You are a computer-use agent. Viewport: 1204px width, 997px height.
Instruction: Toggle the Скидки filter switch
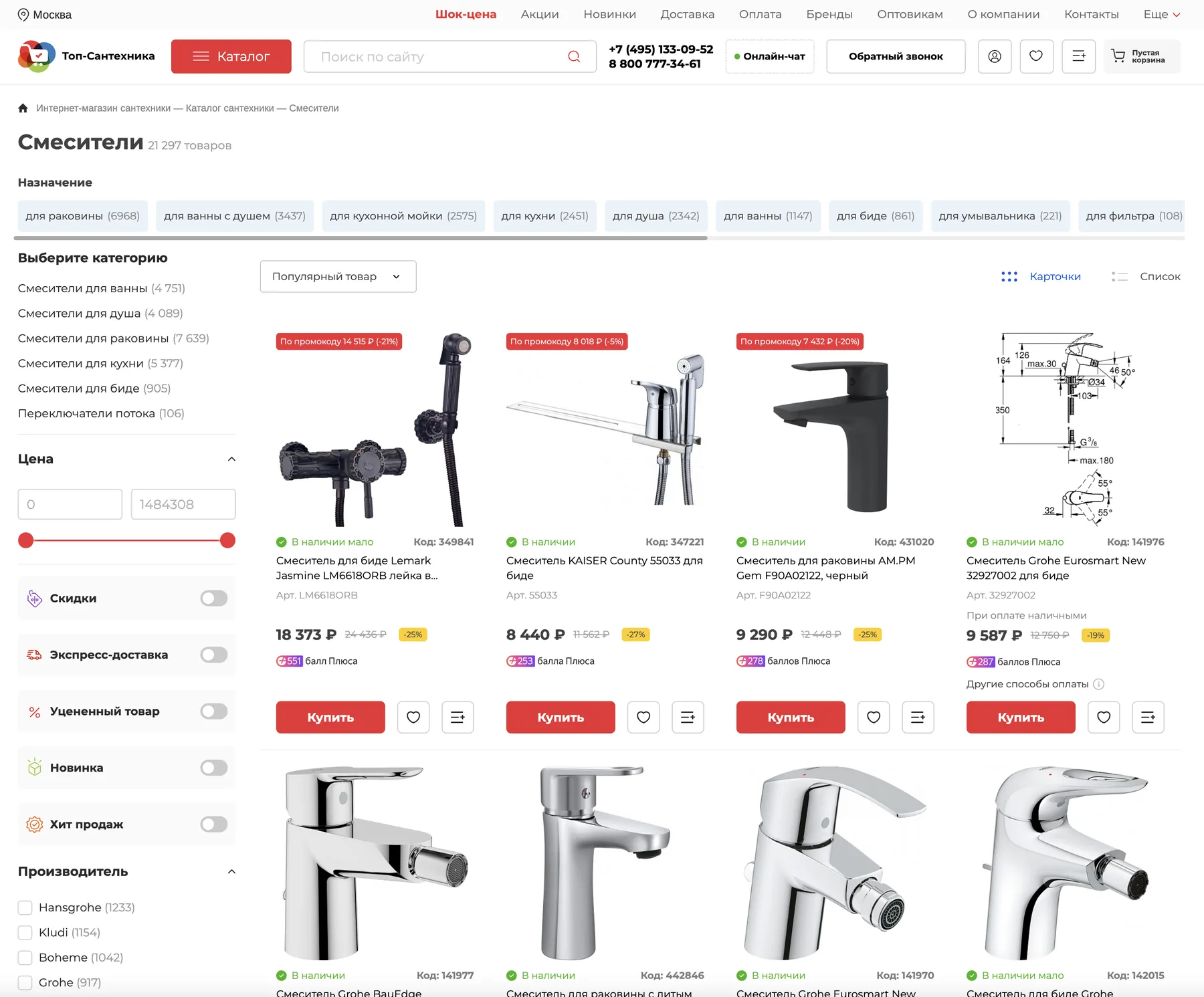point(214,598)
